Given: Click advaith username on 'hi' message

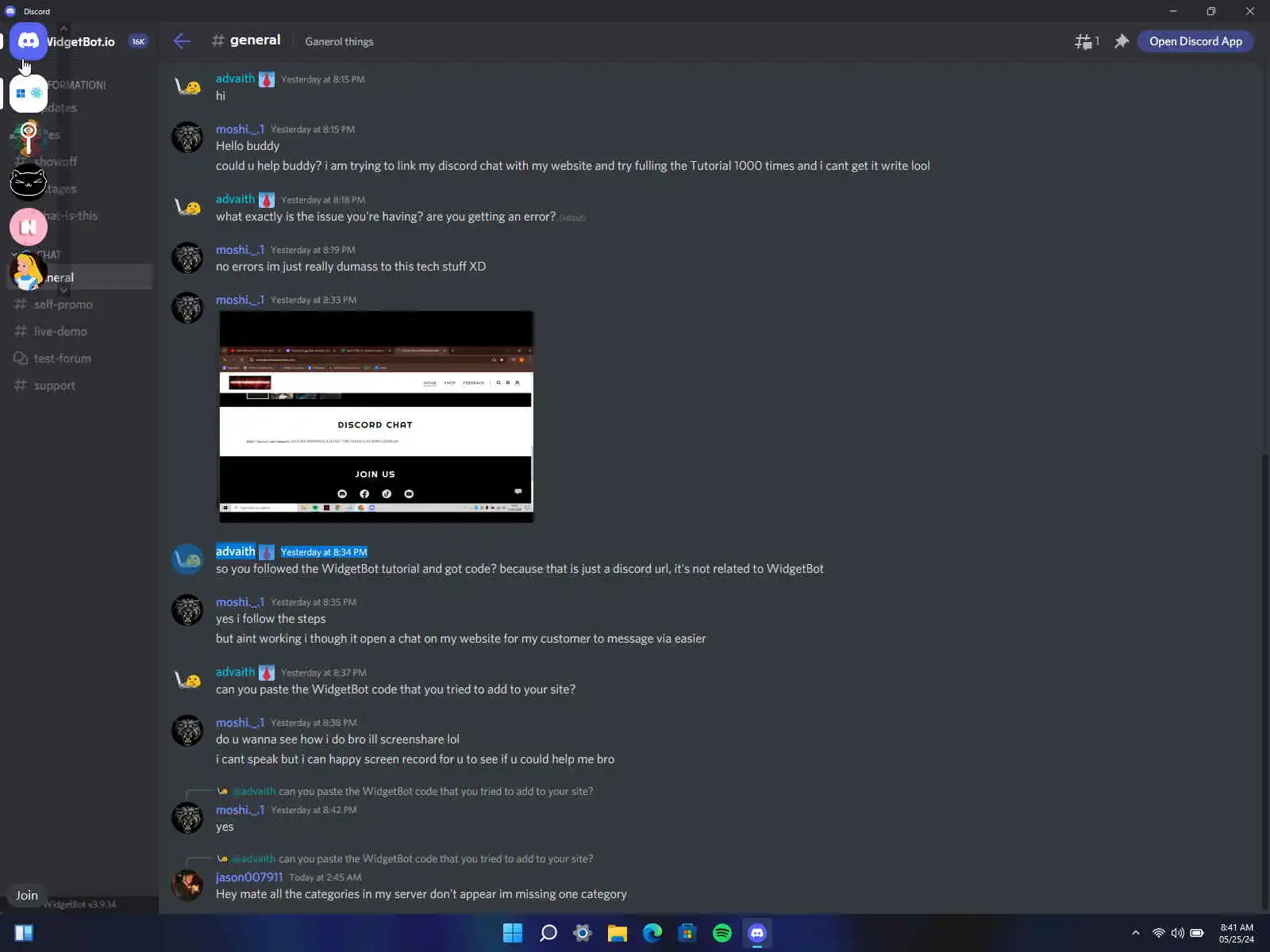Looking at the screenshot, I should (x=235, y=79).
